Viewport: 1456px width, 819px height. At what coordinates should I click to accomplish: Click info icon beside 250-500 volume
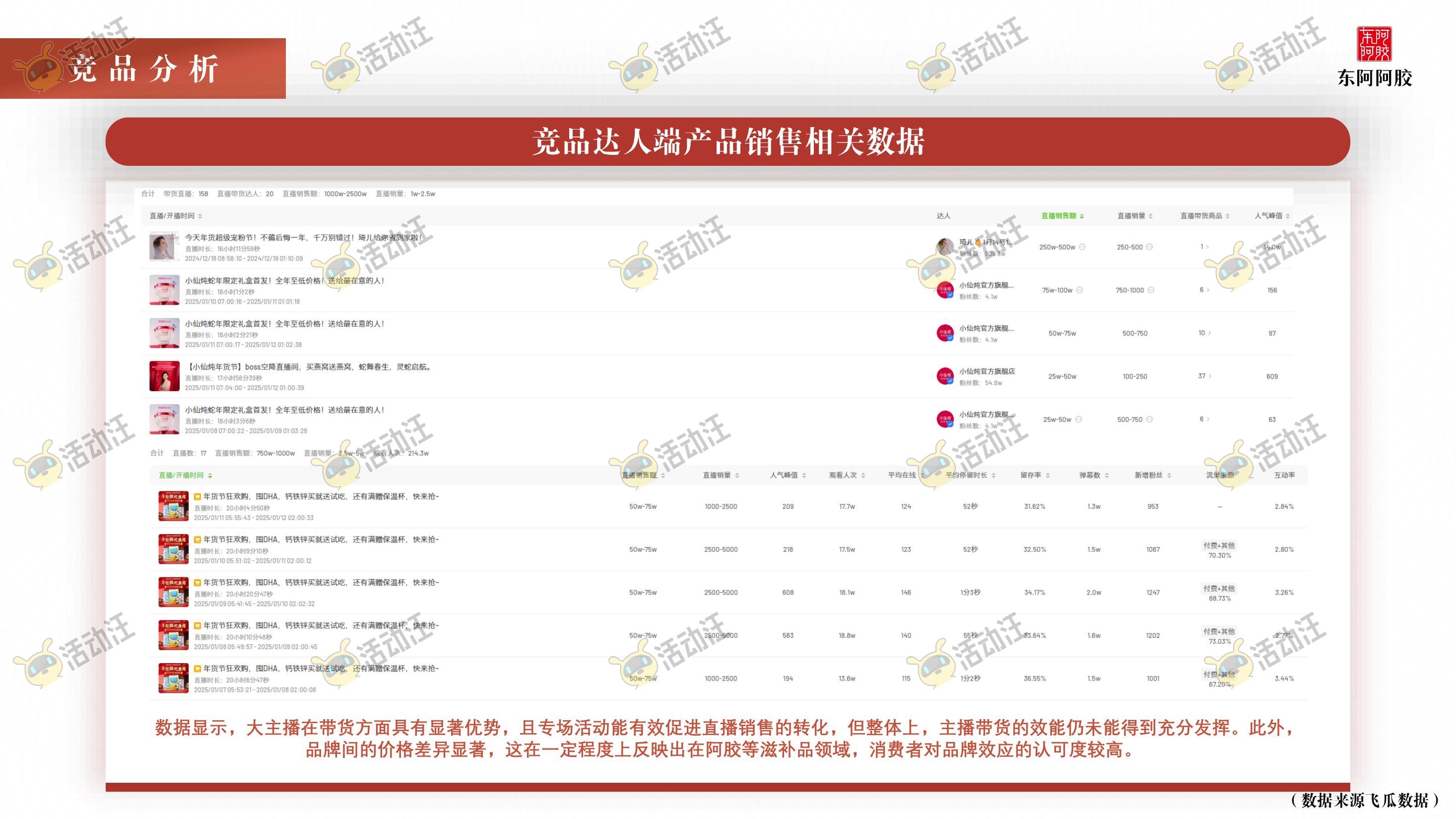(1150, 247)
